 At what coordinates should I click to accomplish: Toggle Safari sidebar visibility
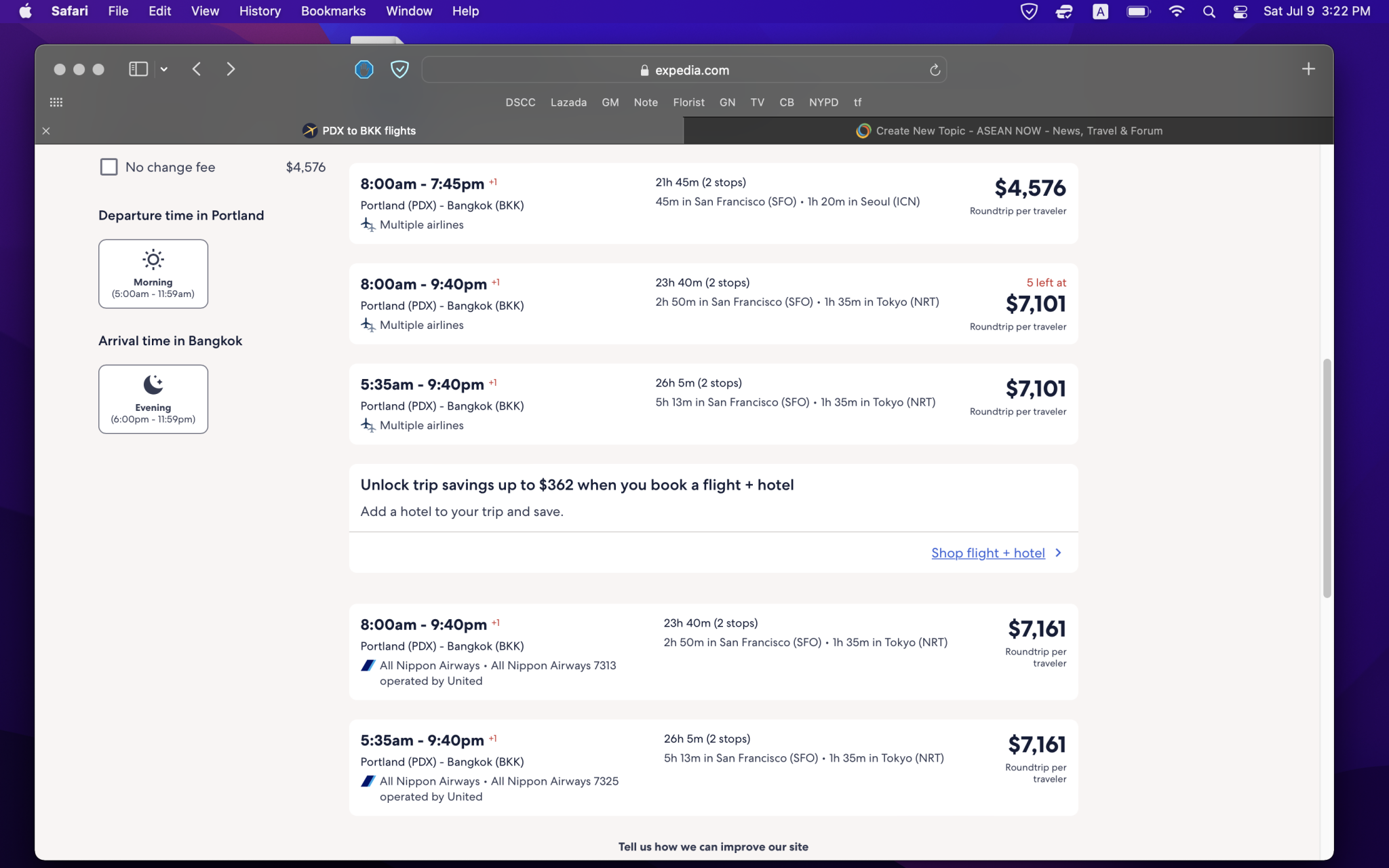(x=138, y=69)
